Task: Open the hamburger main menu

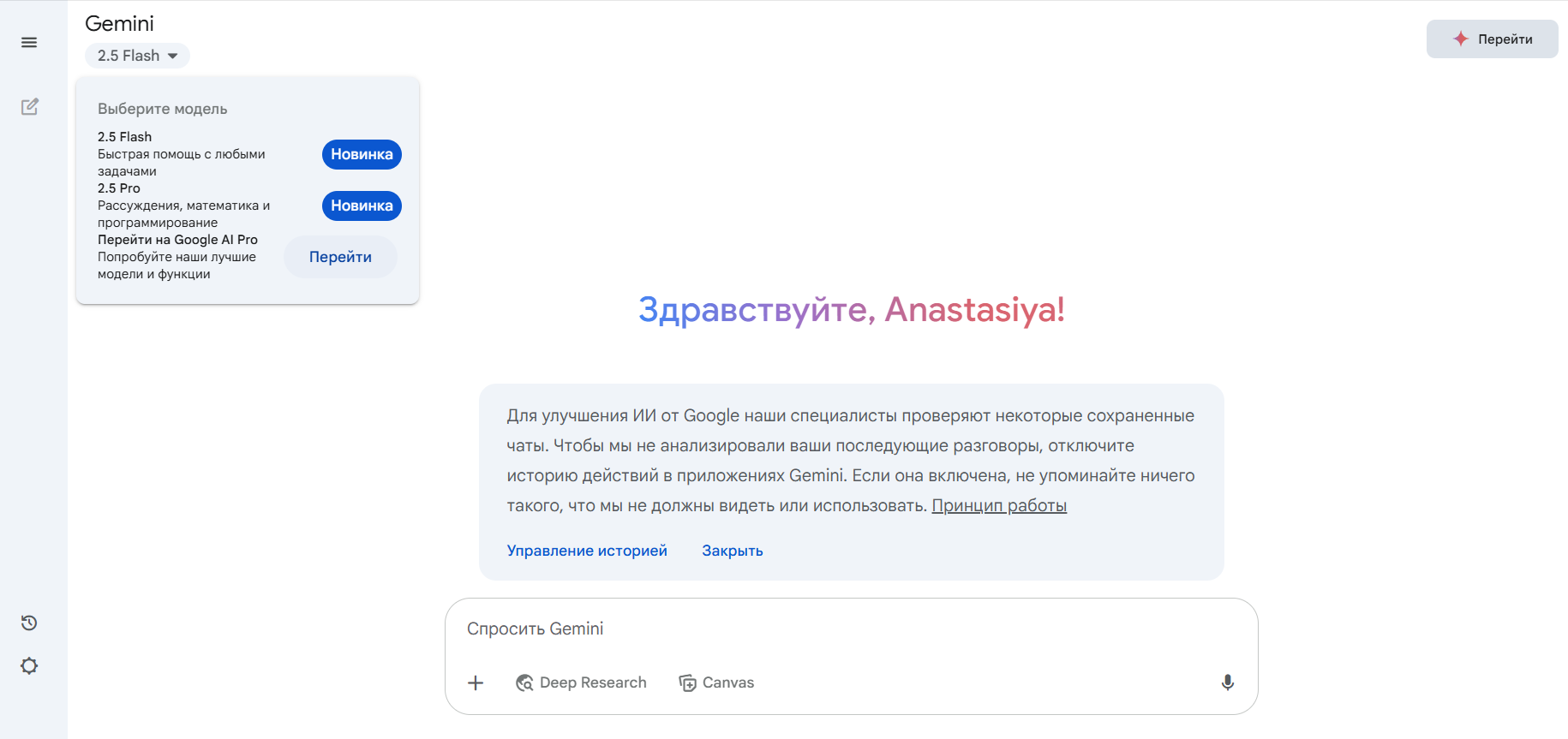Action: (29, 43)
